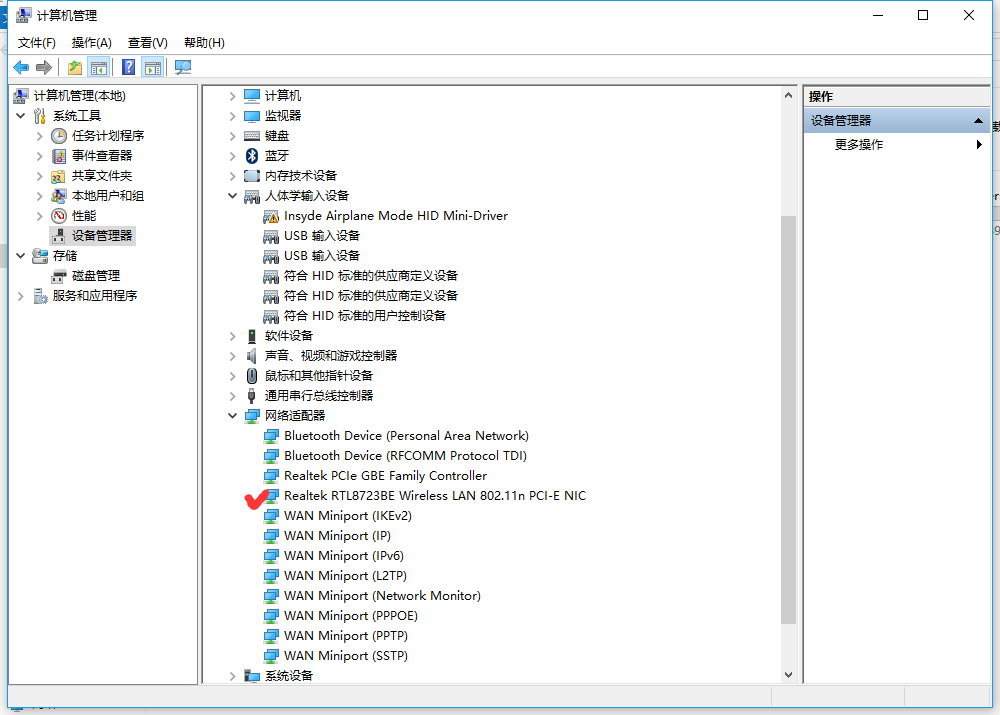Click the speaker icon for 声音、视频和游戏控制器
The height and width of the screenshot is (715, 1000).
252,356
